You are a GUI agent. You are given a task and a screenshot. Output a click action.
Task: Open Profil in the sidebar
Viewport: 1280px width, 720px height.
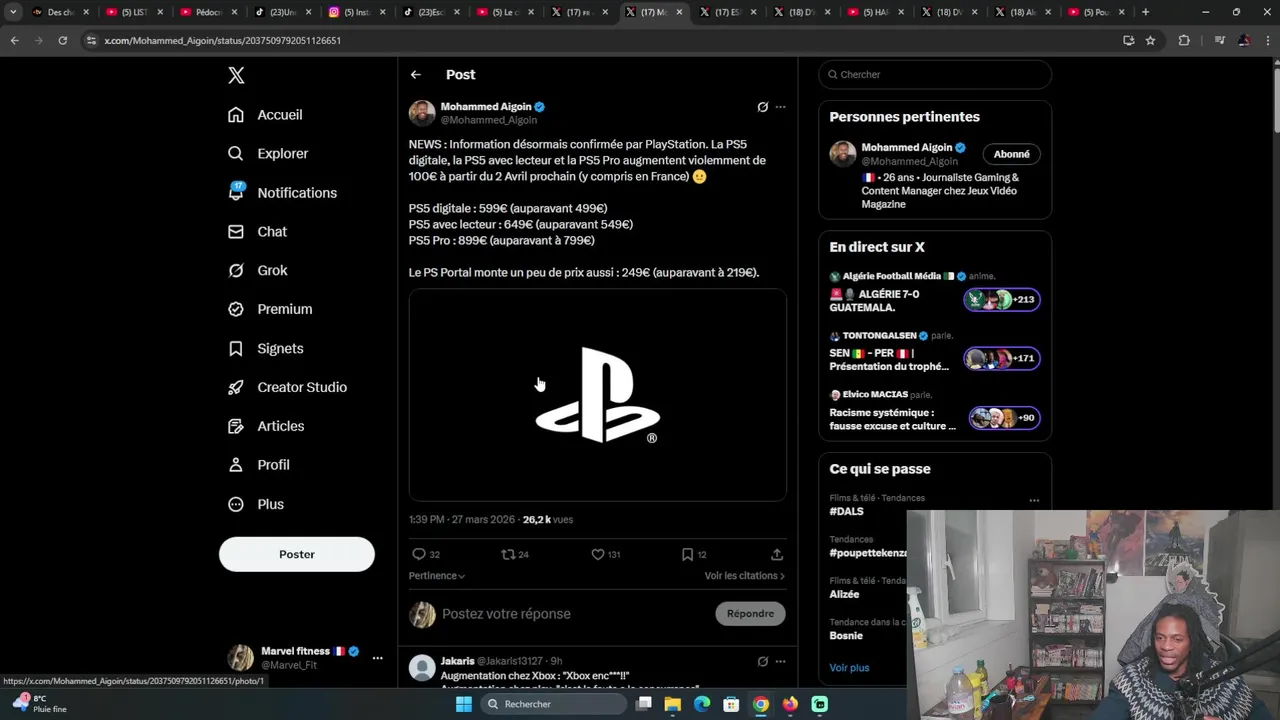(258, 465)
